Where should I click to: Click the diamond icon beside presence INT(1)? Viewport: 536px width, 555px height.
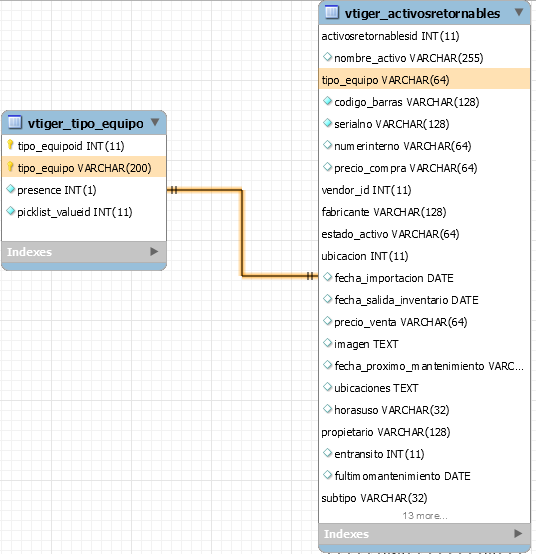click(x=11, y=189)
